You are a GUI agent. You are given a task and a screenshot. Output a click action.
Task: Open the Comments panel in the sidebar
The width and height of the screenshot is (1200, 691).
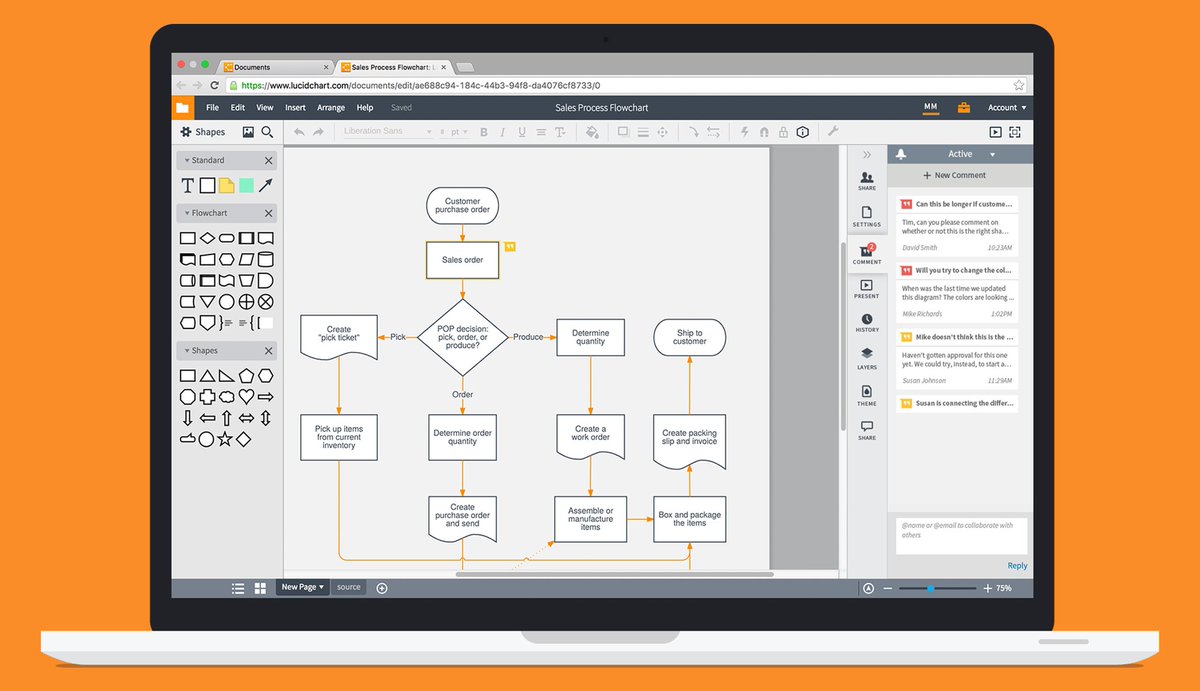[866, 255]
